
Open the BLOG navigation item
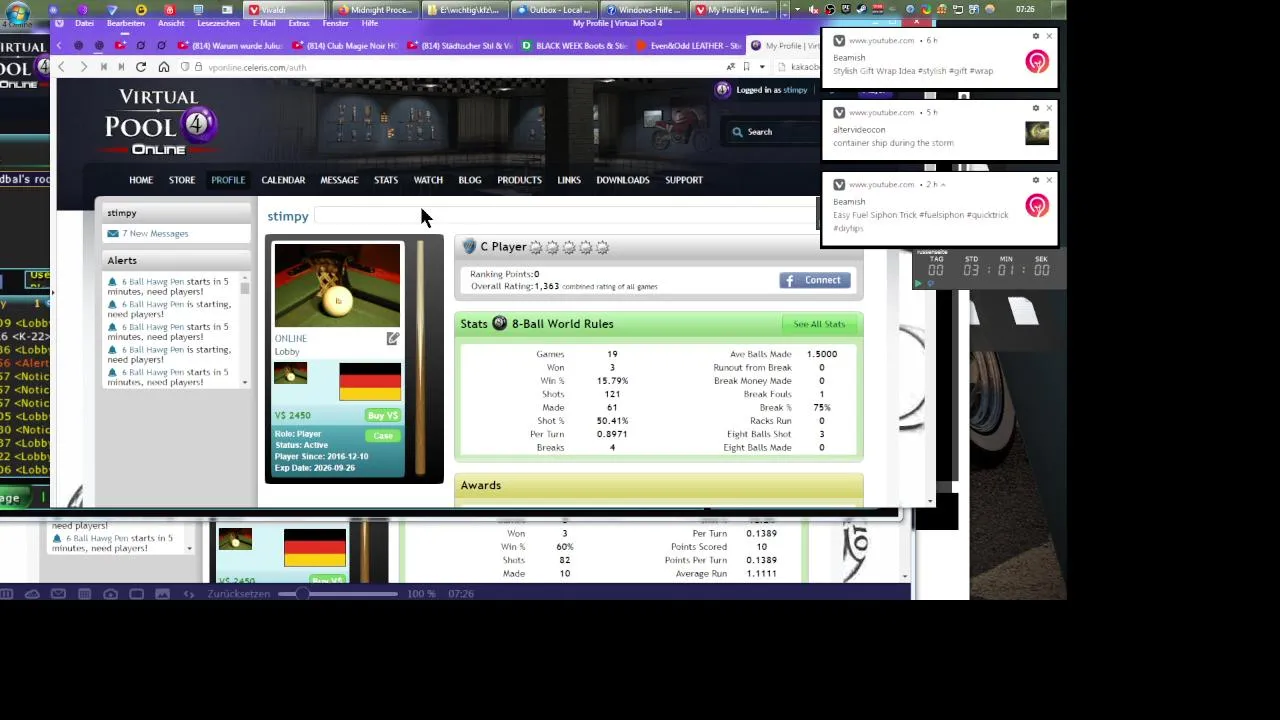coord(470,180)
